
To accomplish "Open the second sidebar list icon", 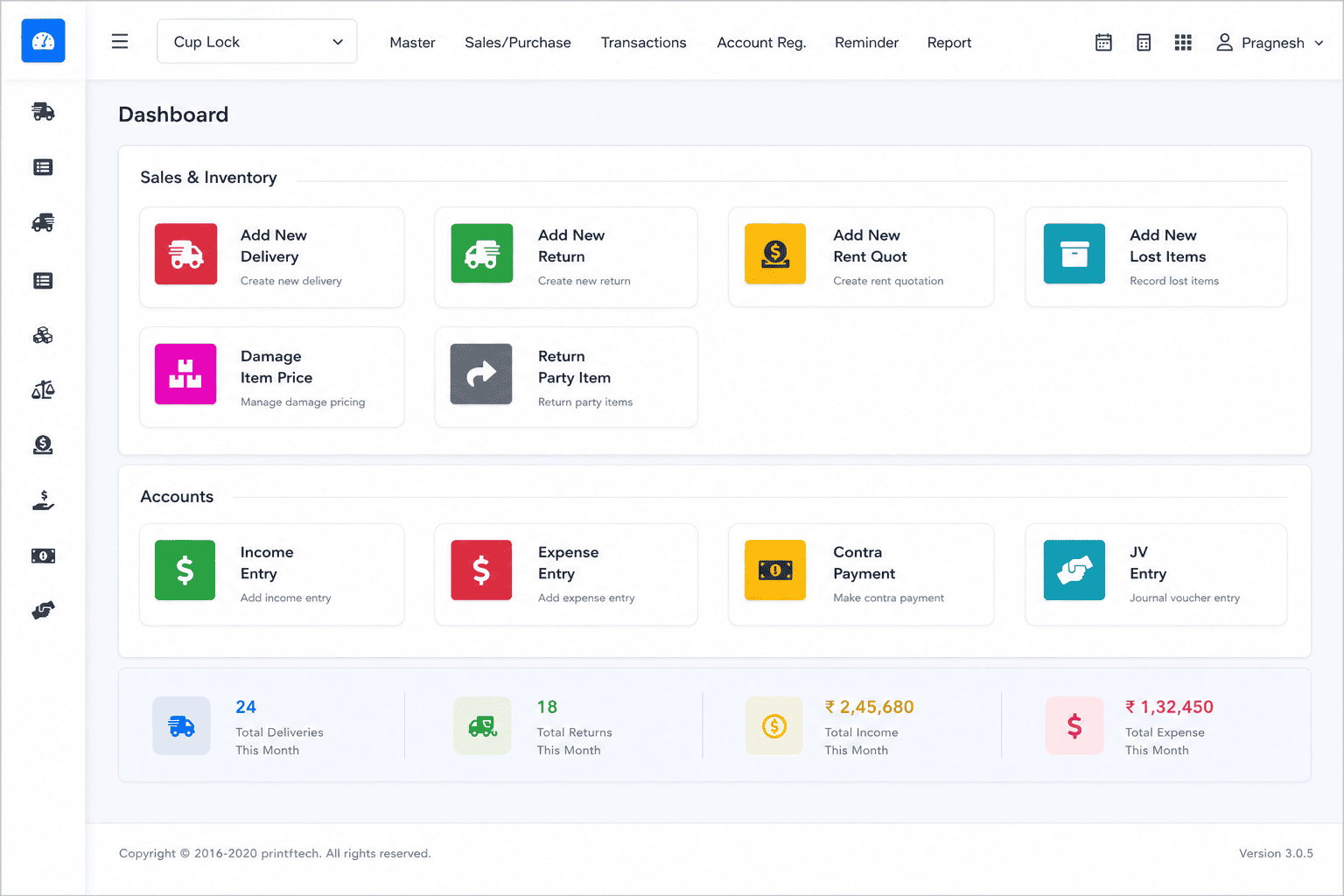I will (x=43, y=280).
